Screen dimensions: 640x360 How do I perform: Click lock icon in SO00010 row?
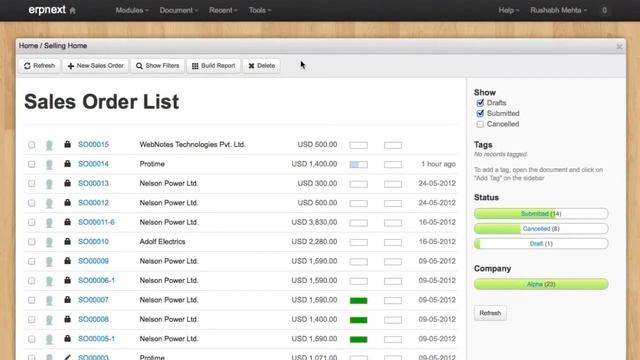pos(67,241)
